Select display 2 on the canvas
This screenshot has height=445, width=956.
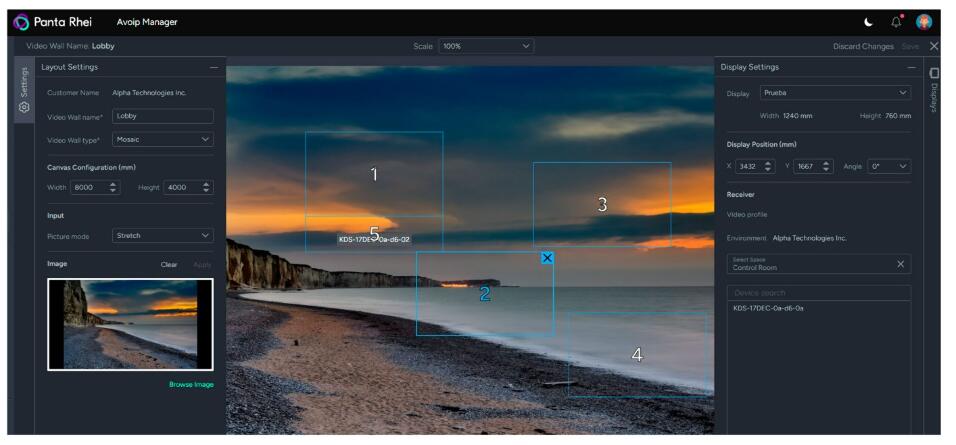click(485, 294)
